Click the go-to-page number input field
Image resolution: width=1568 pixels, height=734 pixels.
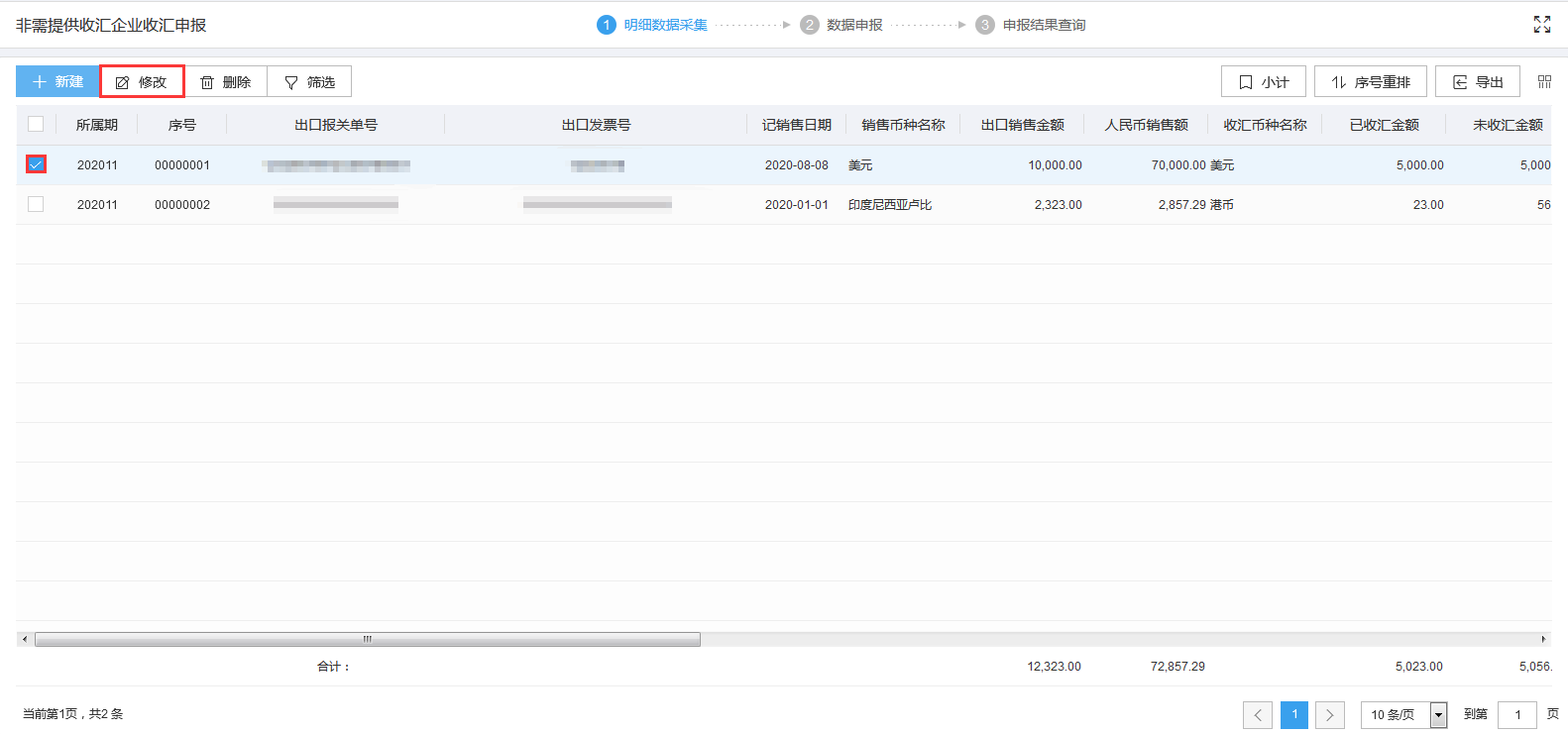(x=1517, y=714)
